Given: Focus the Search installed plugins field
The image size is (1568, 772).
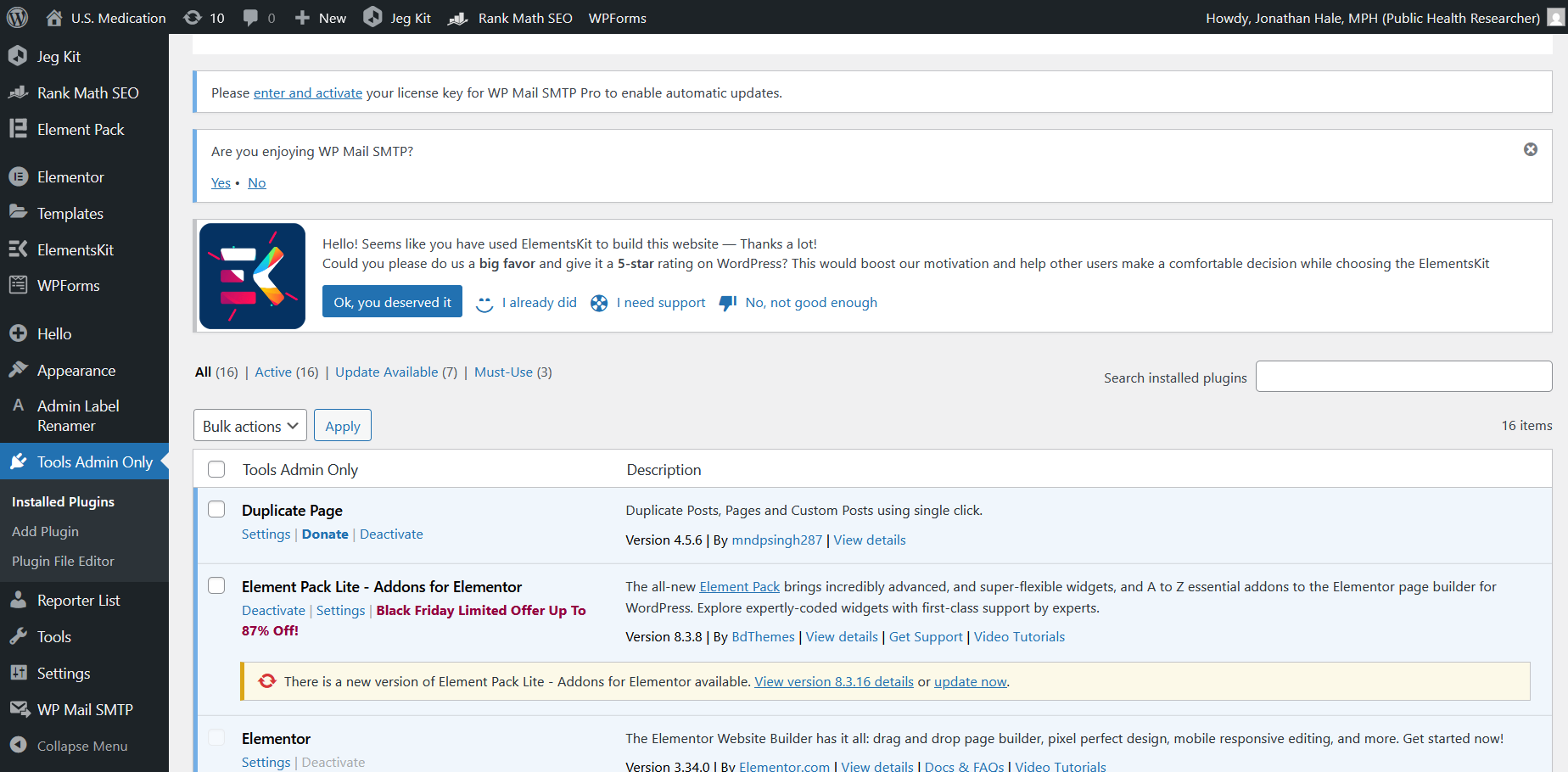Looking at the screenshot, I should pos(1403,377).
